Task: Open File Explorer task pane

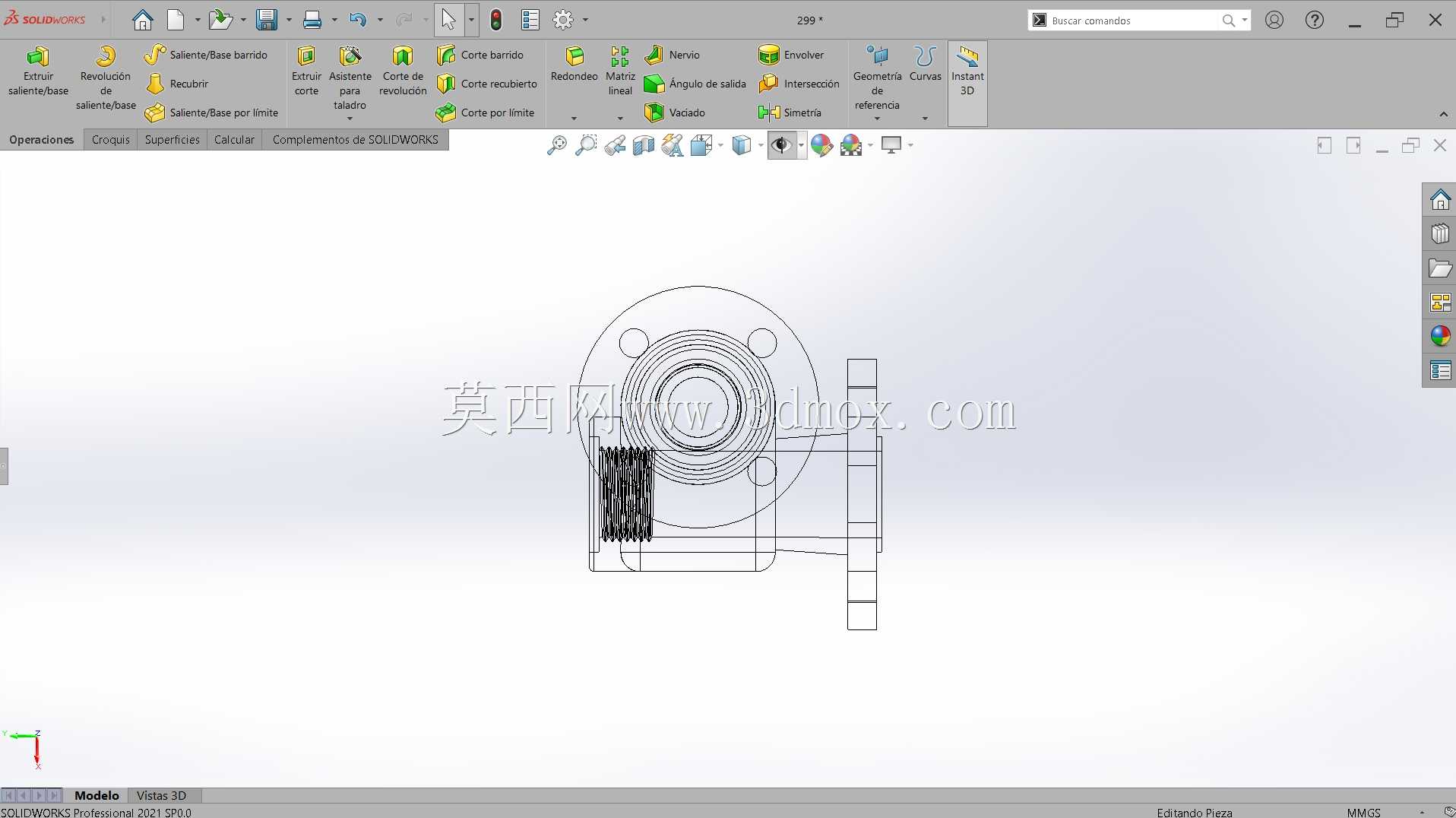Action: point(1440,268)
